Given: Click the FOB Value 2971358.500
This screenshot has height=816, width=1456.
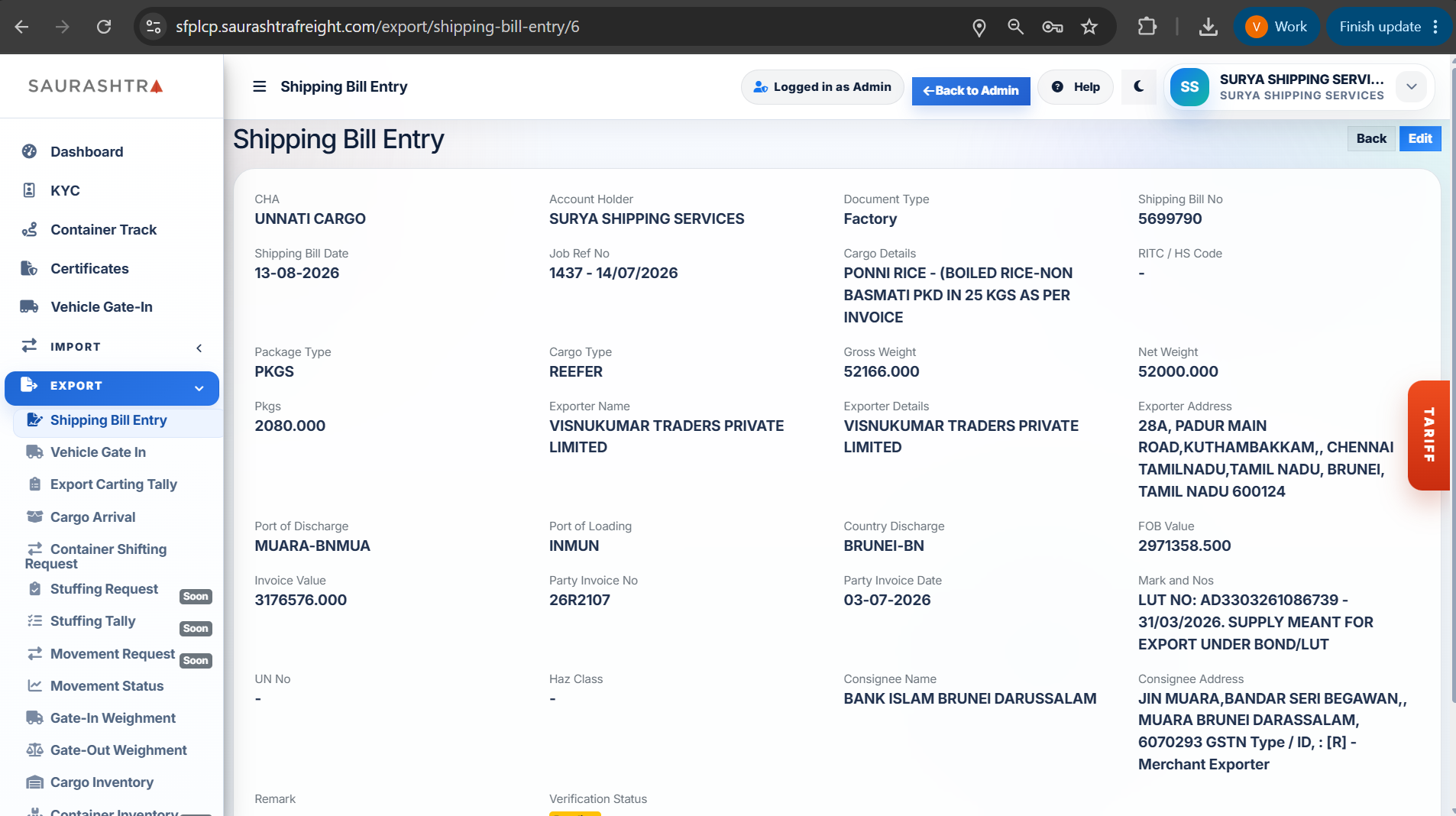Looking at the screenshot, I should pos(1184,546).
